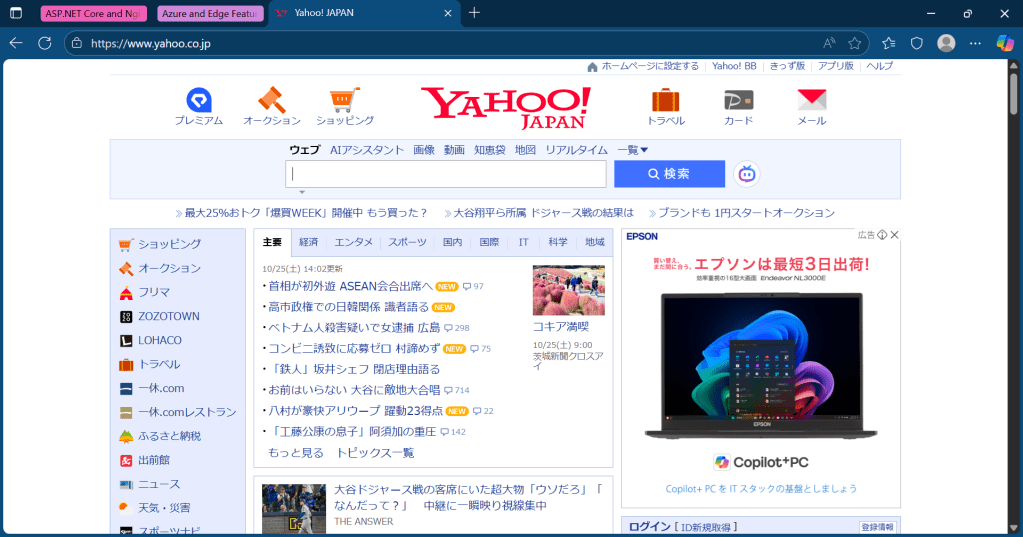Open the コキア満喫 news thumbnail

[568, 290]
